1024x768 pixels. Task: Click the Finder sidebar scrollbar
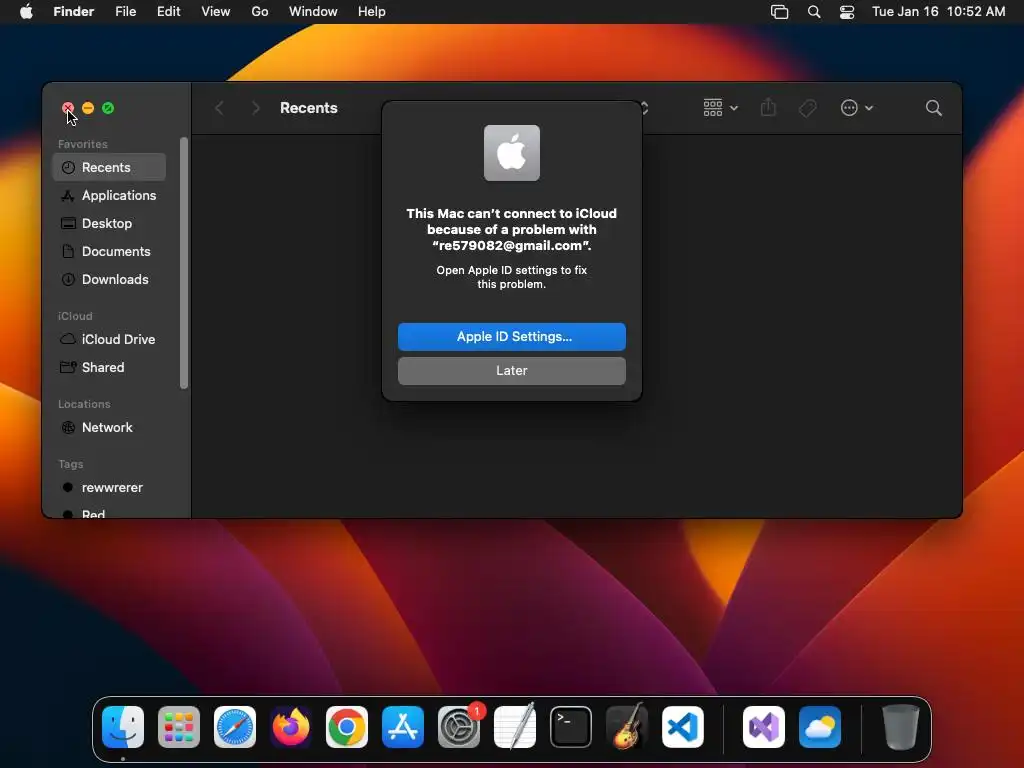184,263
